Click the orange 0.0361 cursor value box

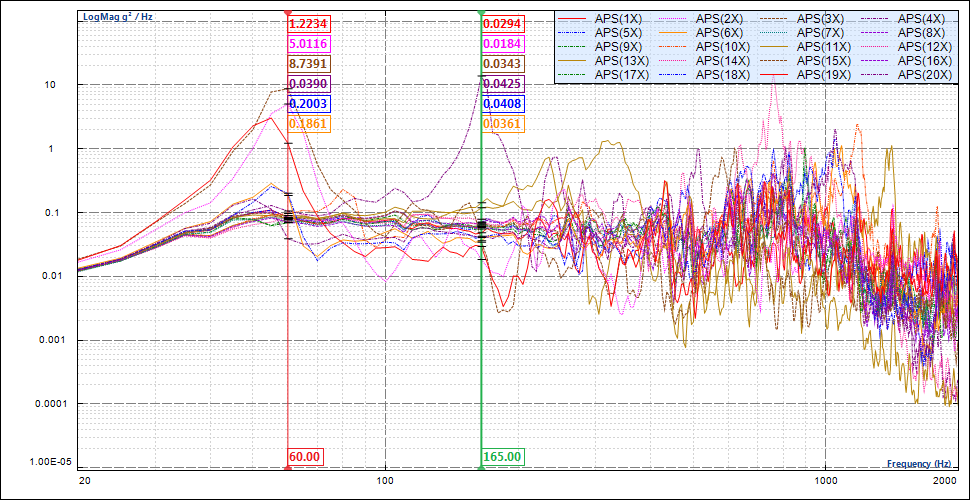pos(502,124)
